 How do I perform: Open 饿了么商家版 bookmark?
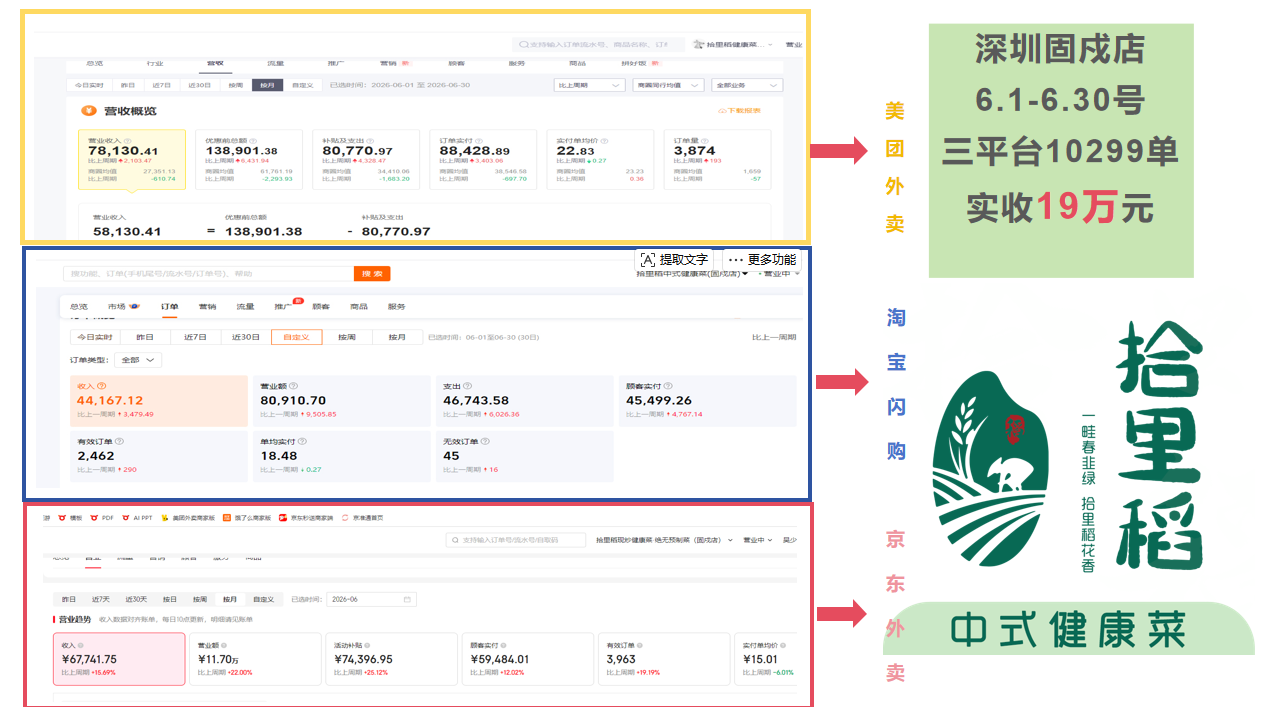pos(247,518)
